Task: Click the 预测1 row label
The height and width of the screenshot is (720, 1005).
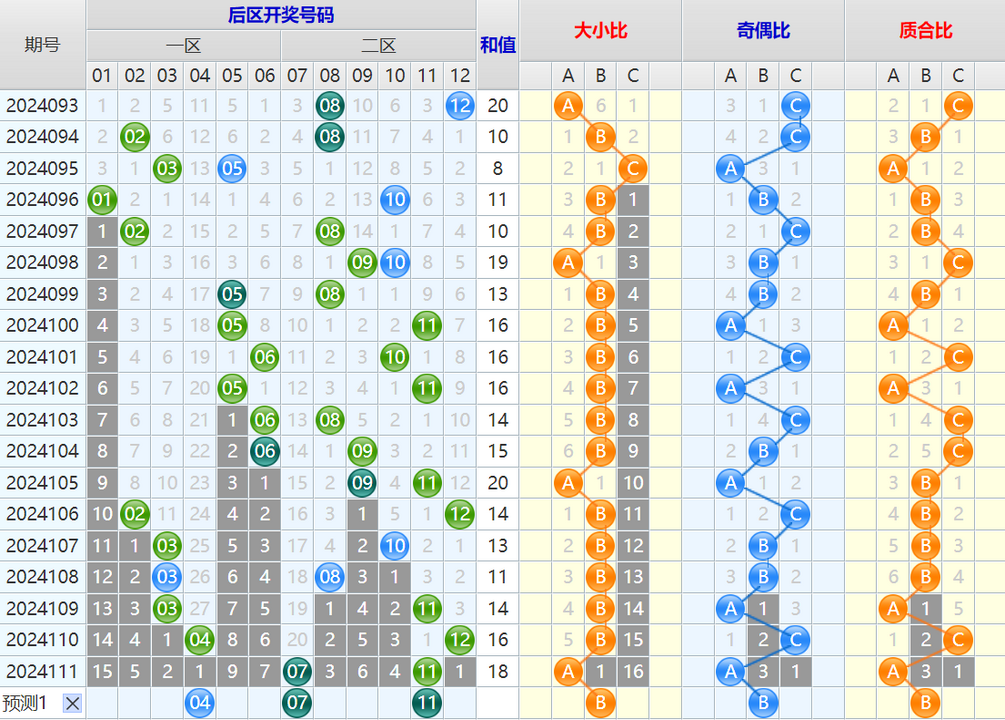Action: (x=24, y=703)
